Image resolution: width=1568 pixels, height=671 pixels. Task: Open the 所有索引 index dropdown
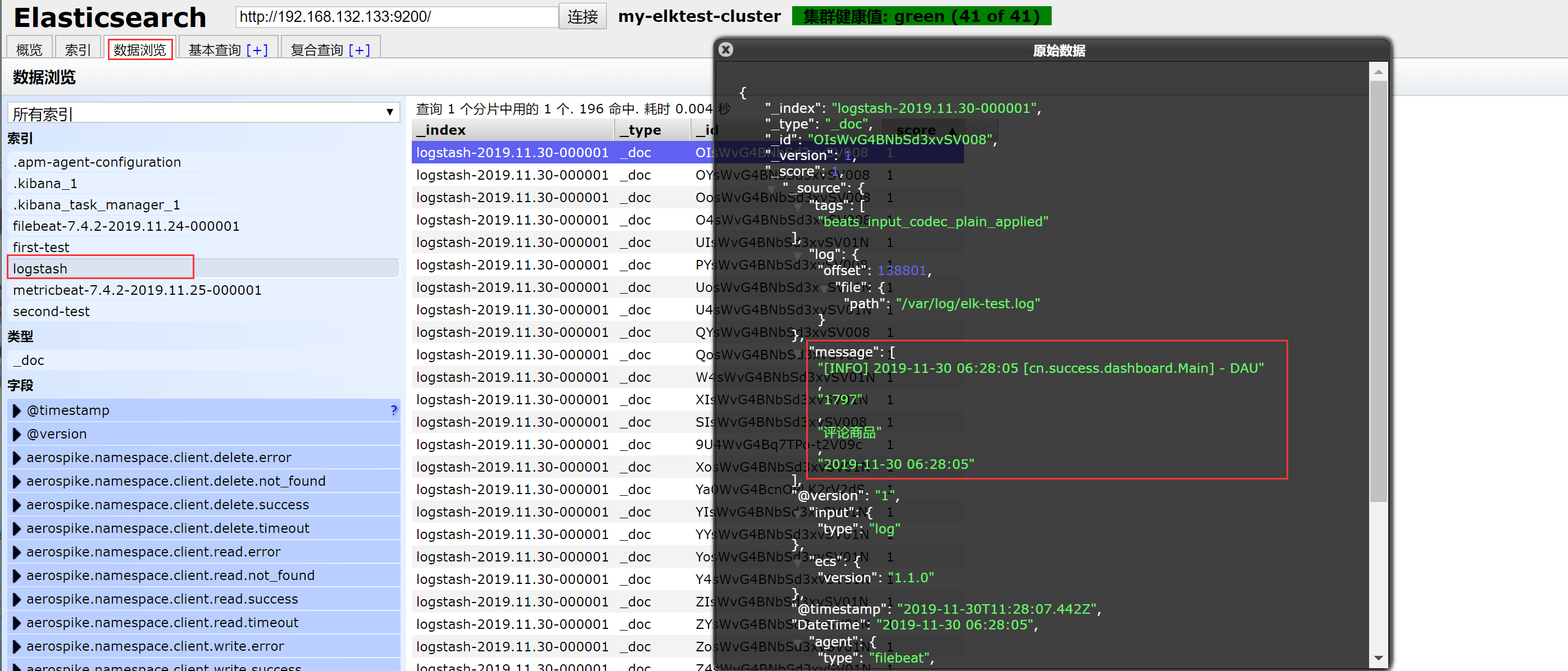[x=203, y=113]
